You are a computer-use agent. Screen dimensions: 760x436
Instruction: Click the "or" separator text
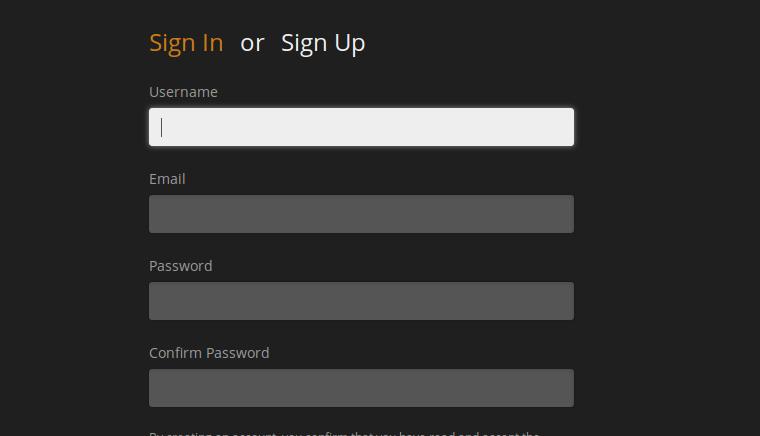[x=252, y=44]
